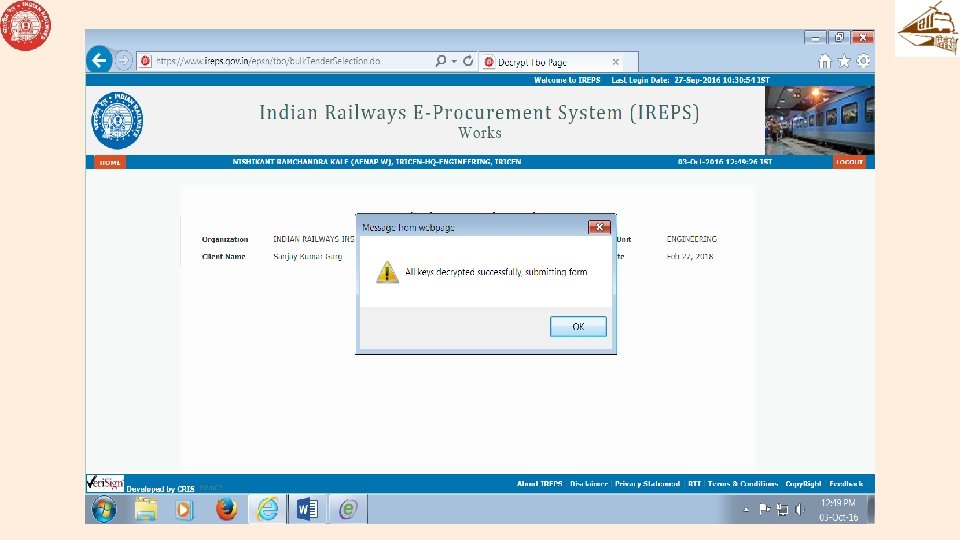Screen dimensions: 960x540
Task: Open the About IREPS footer link
Action: (539, 484)
